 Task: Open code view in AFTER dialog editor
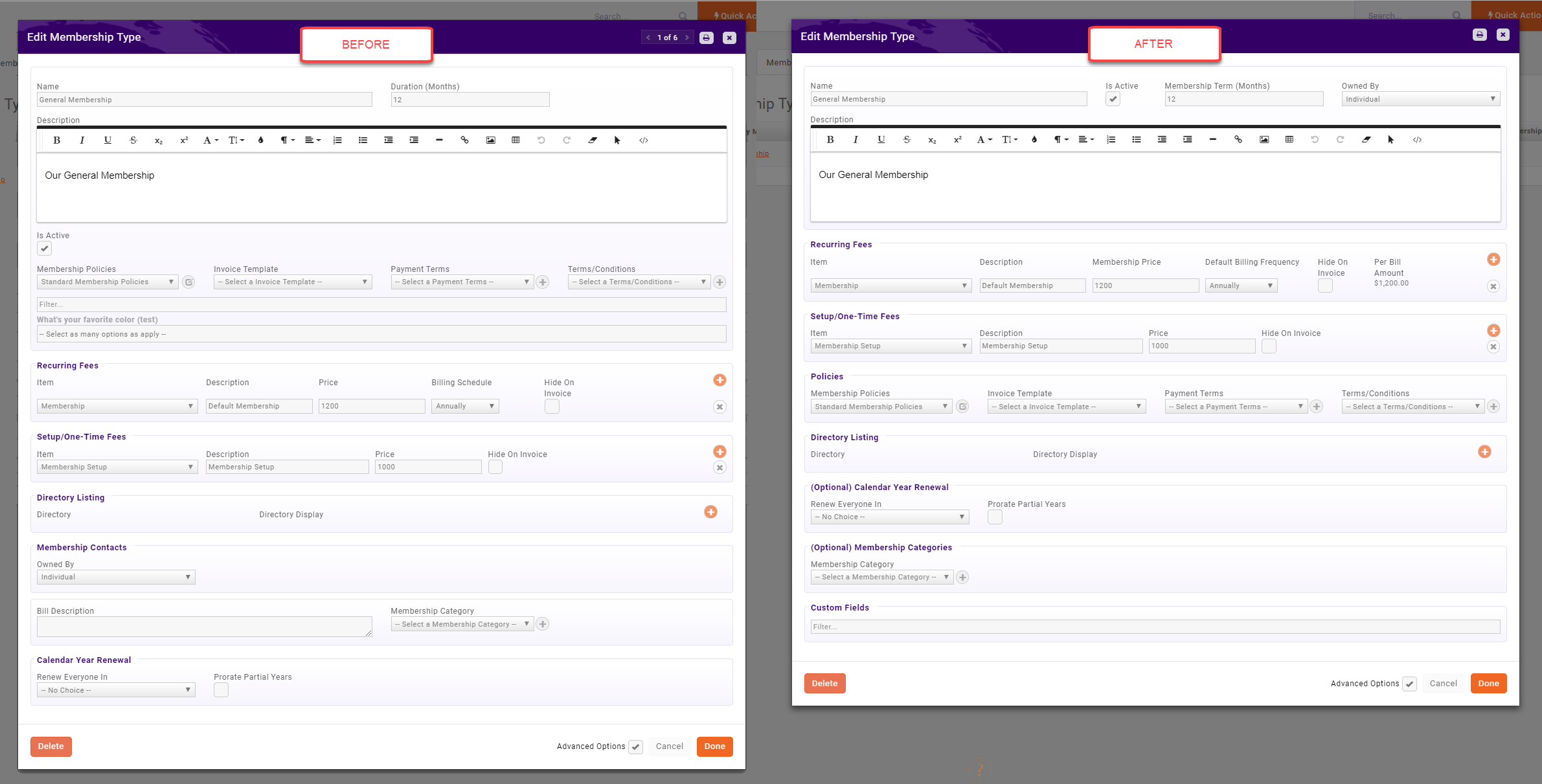[1417, 139]
